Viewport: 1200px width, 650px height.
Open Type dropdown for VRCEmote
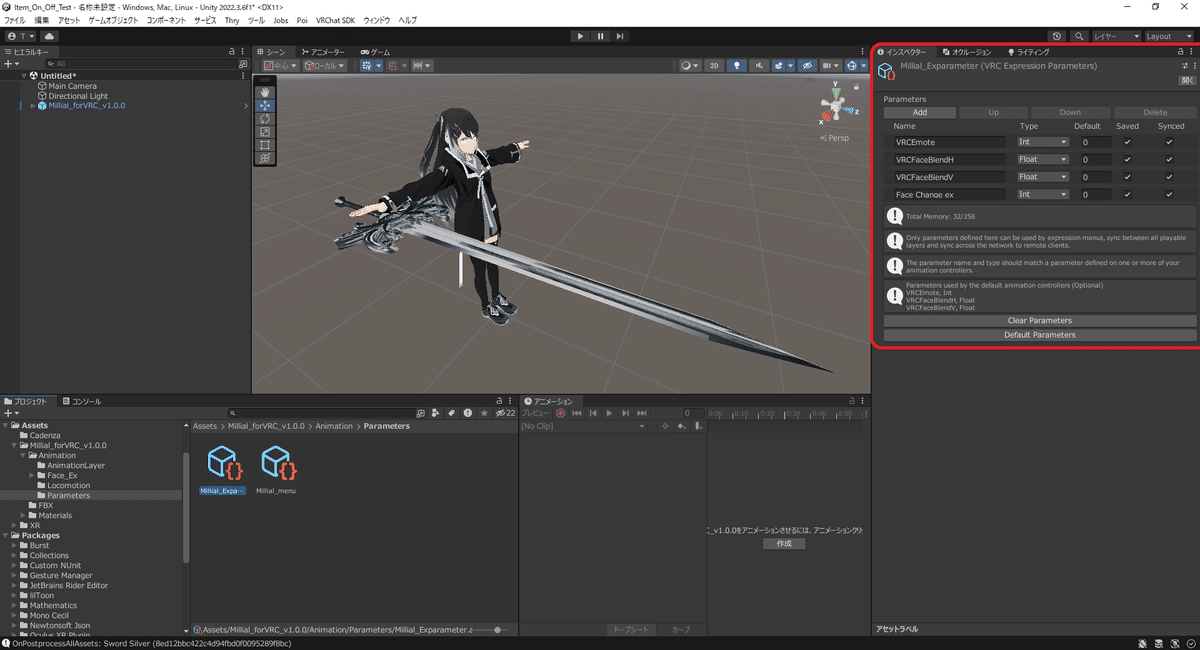click(1042, 142)
